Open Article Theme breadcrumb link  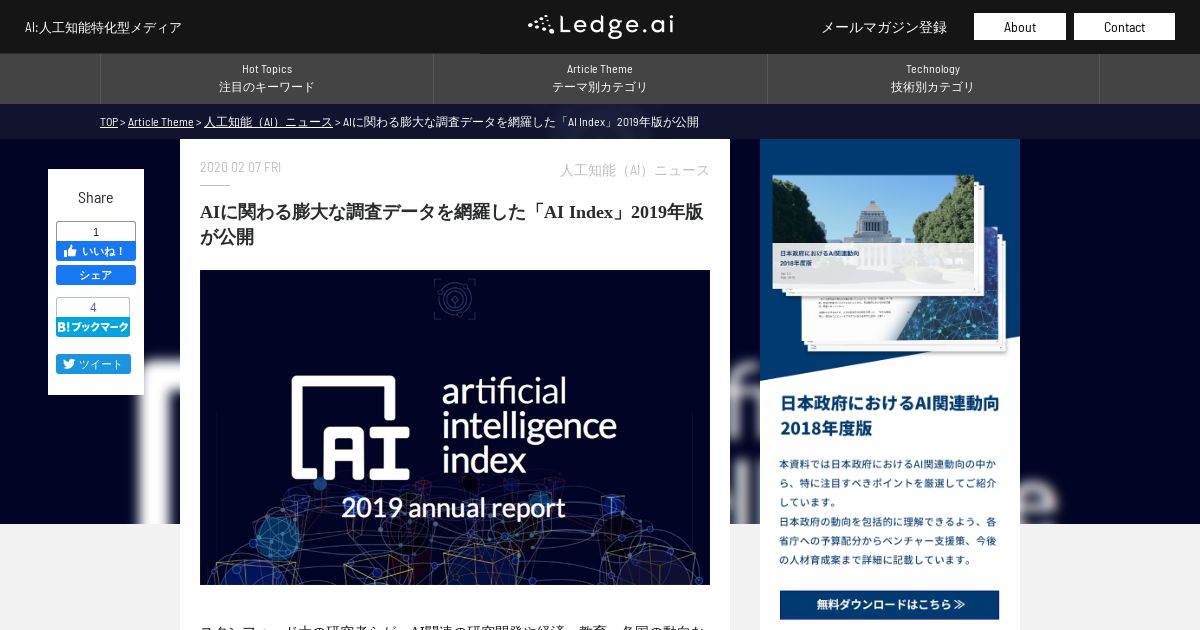161,122
